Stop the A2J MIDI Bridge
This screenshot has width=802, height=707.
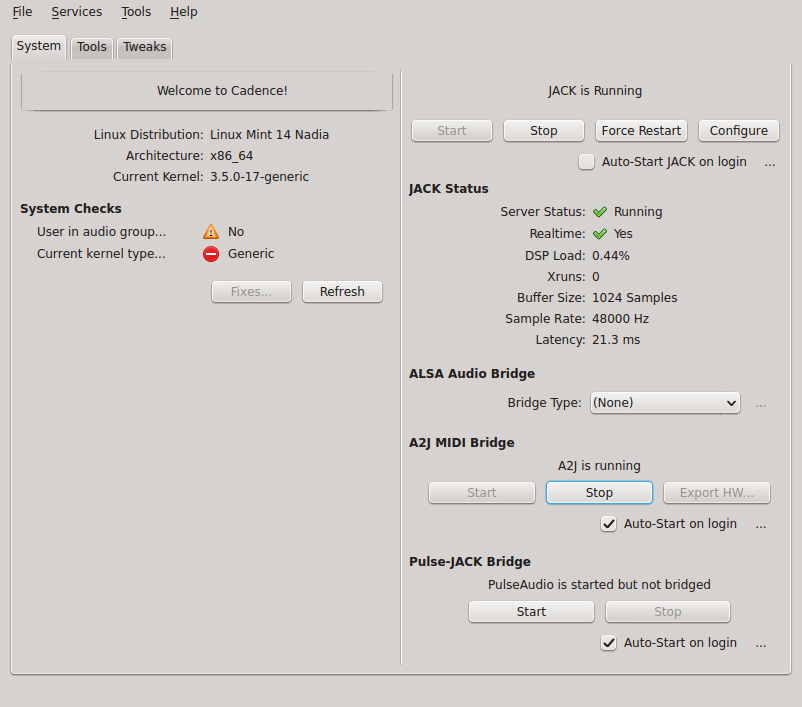[599, 493]
